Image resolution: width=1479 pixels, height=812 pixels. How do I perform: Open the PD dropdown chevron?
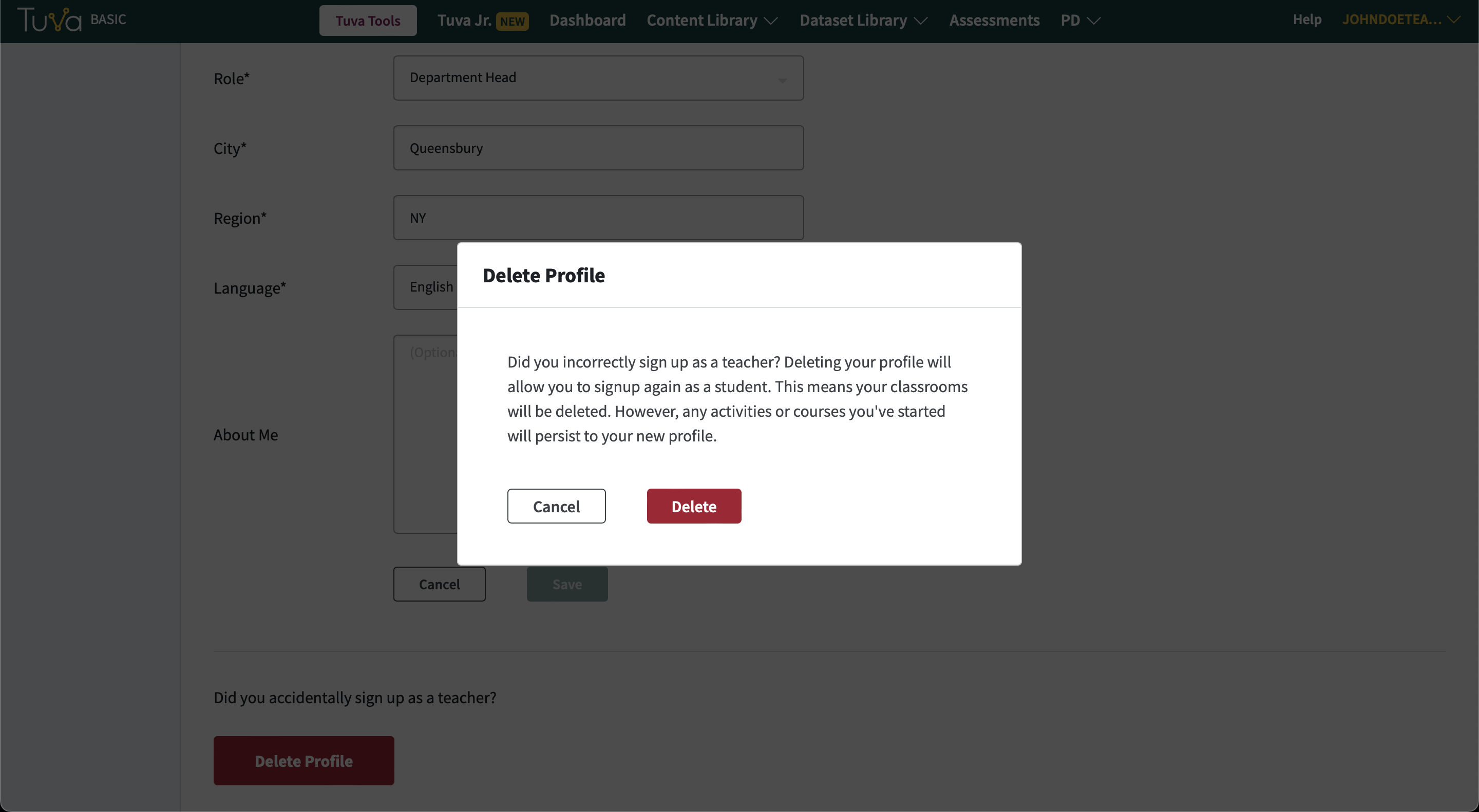(1094, 21)
